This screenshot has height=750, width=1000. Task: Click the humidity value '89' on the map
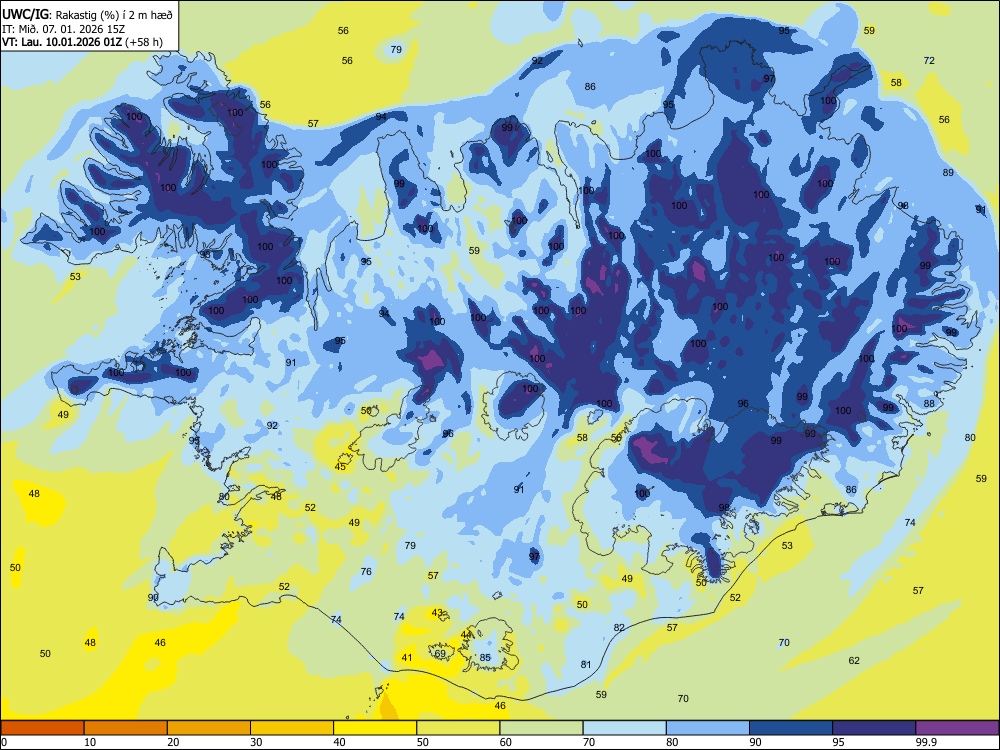coord(948,172)
